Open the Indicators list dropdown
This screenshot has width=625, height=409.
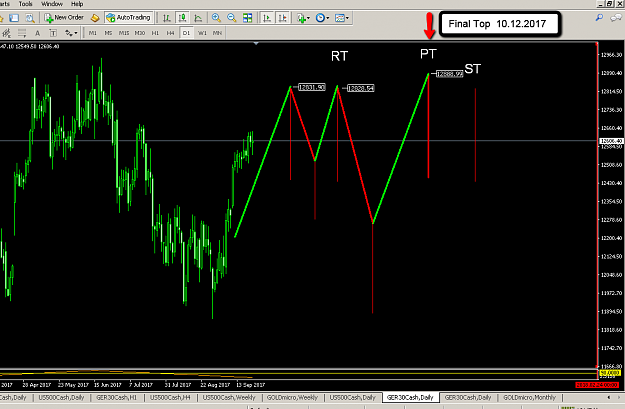[x=303, y=18]
